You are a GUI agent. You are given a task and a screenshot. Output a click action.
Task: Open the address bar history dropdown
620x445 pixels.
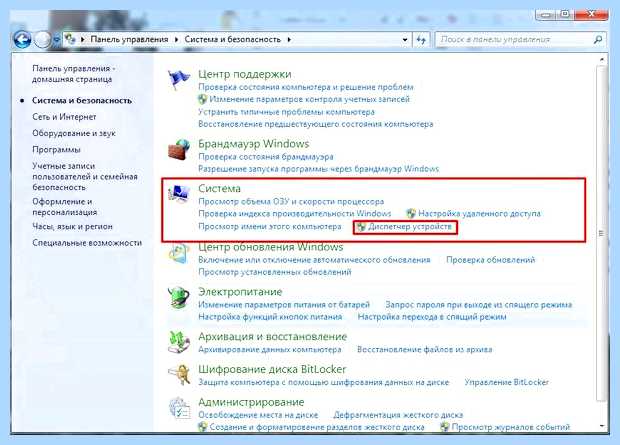(x=405, y=40)
